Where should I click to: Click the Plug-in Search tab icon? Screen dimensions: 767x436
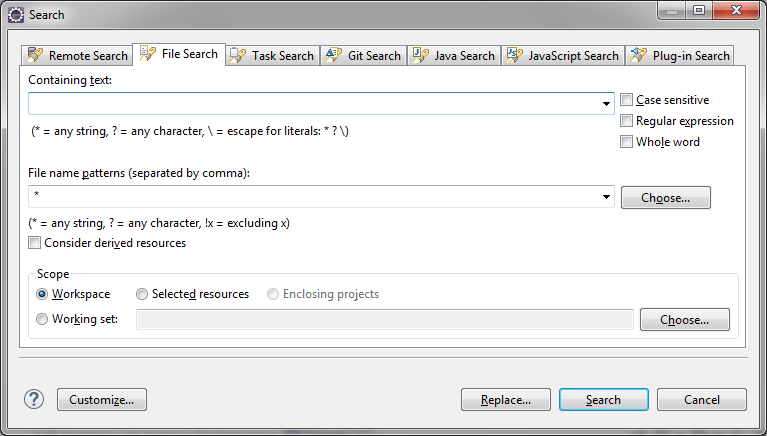[638, 55]
